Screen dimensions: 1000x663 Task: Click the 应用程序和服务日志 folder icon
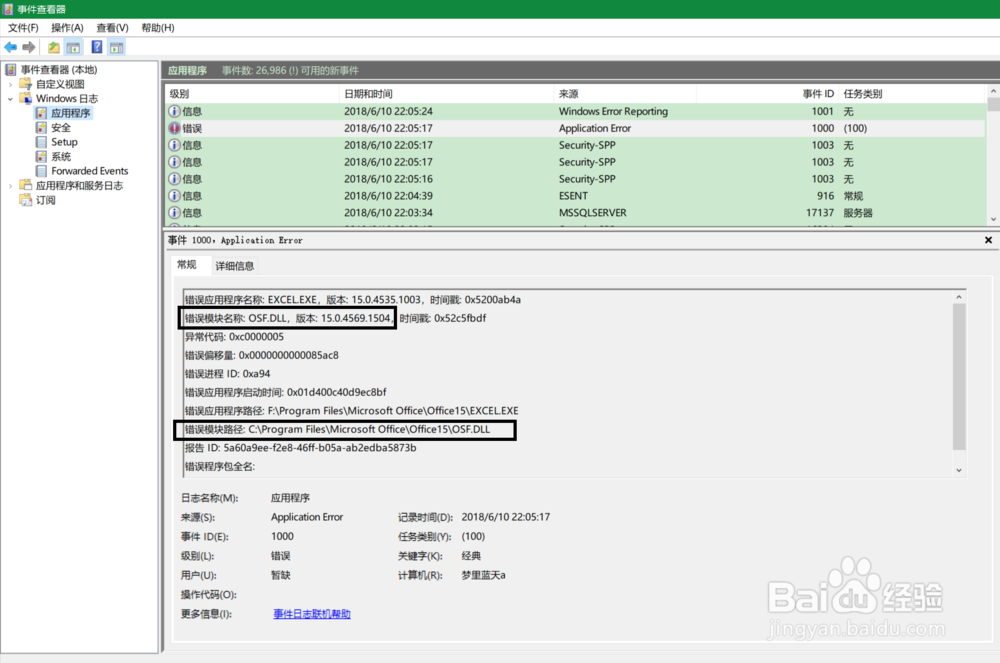(x=26, y=185)
